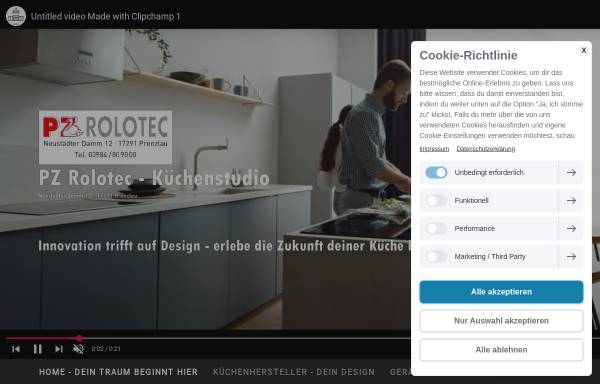Open the Impressum link
The image size is (600, 384).
pyautogui.click(x=434, y=149)
